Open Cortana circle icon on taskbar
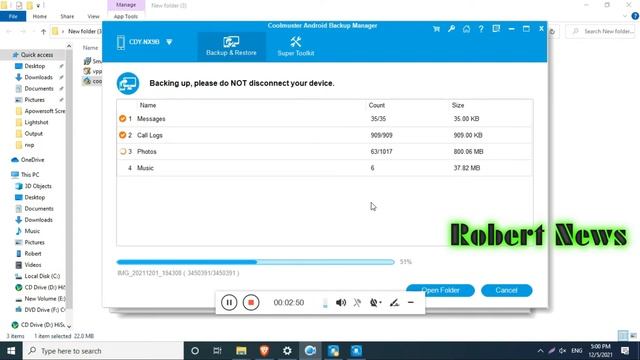This screenshot has height=360, width=640. (195, 351)
